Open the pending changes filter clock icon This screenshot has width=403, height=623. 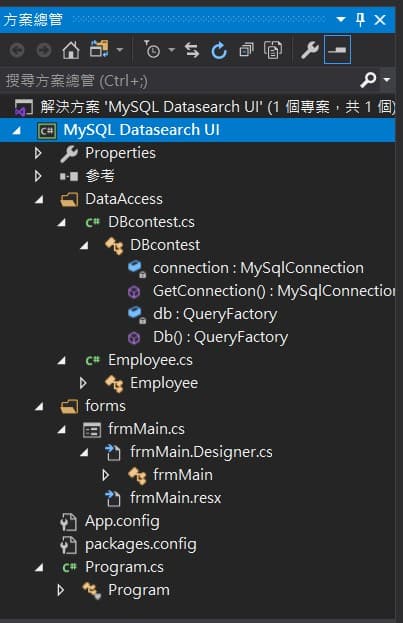click(x=152, y=50)
